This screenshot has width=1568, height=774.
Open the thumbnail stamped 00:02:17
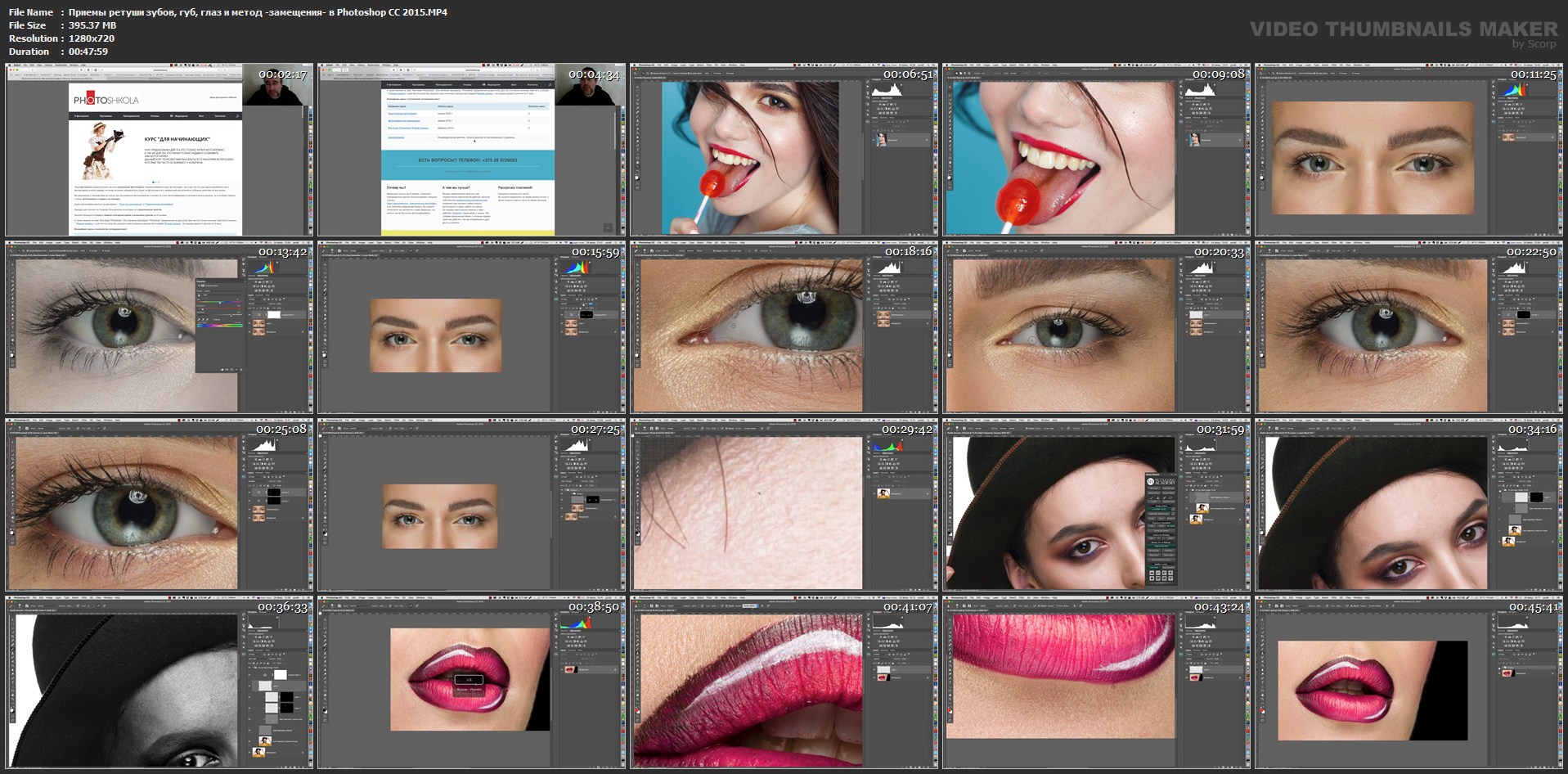coord(159,150)
